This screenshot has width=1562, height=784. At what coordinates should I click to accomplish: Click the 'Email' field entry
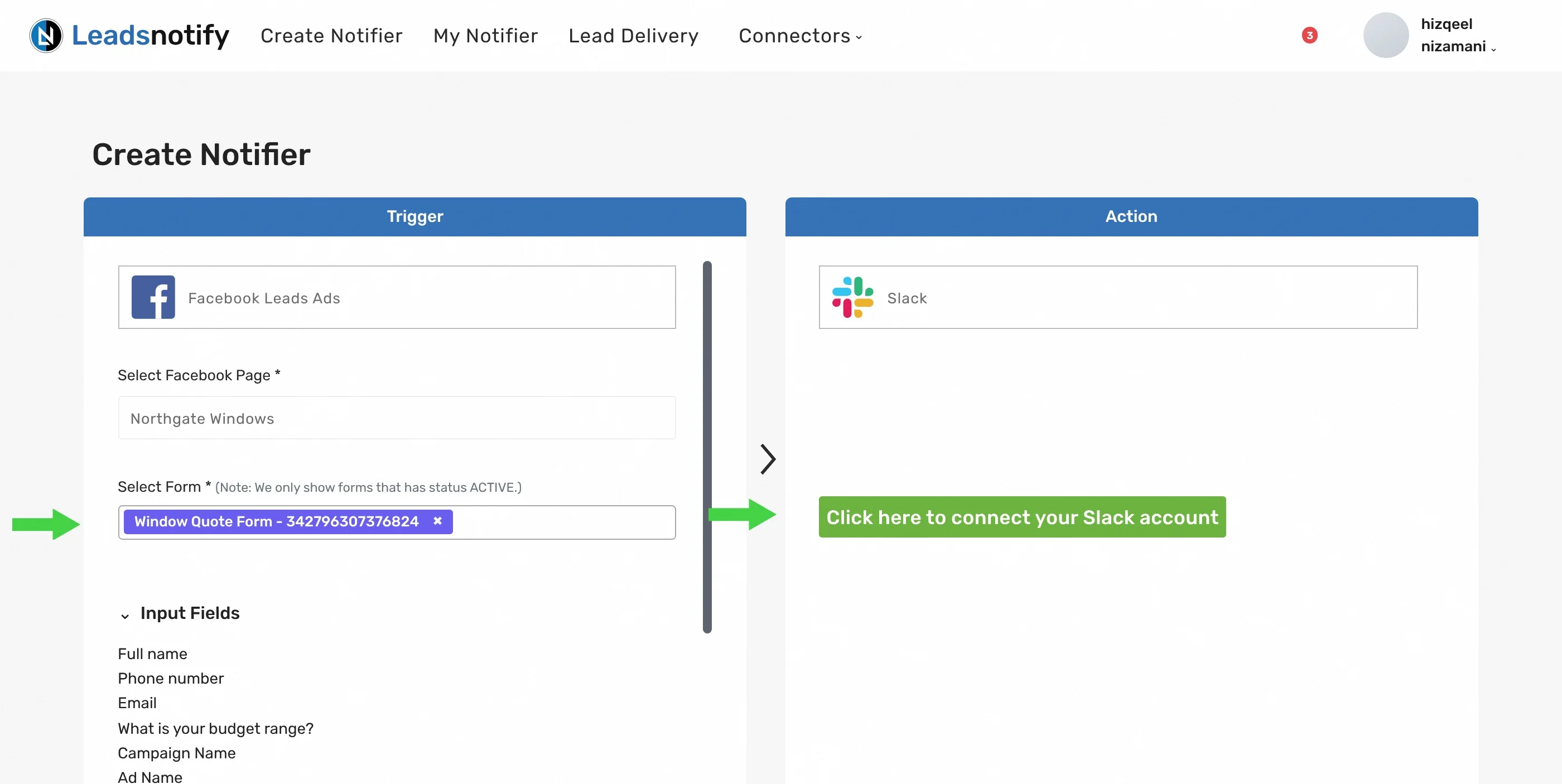tap(137, 703)
